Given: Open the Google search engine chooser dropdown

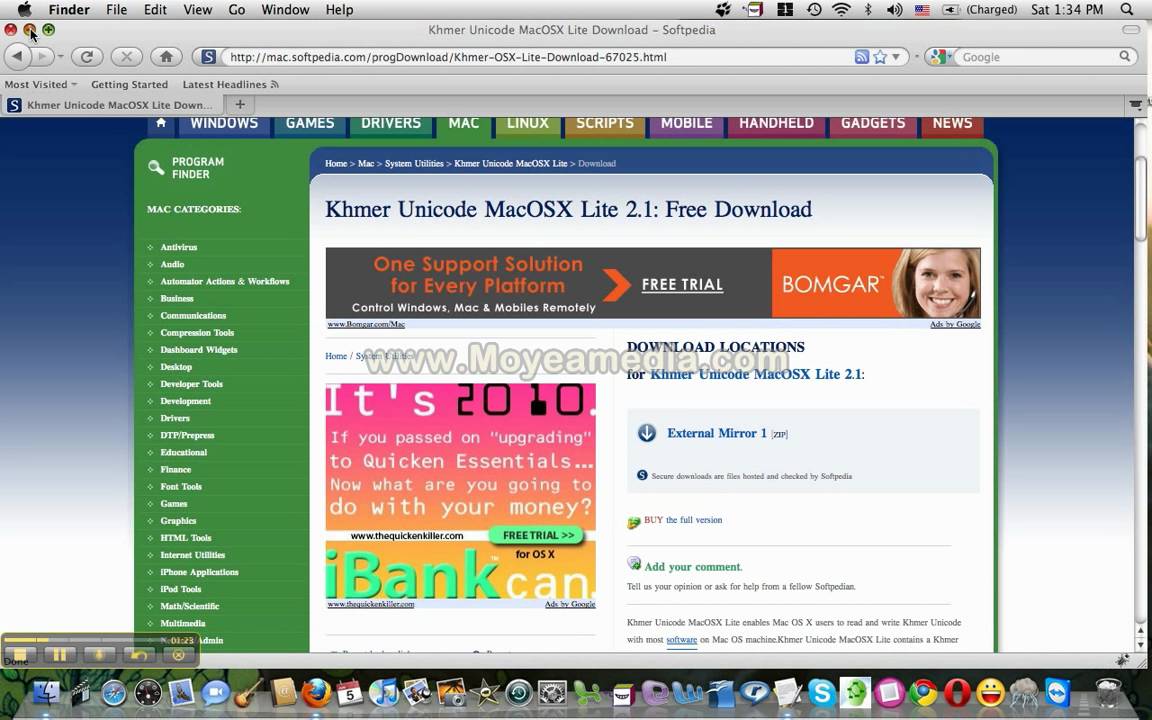Looking at the screenshot, I should coord(939,57).
